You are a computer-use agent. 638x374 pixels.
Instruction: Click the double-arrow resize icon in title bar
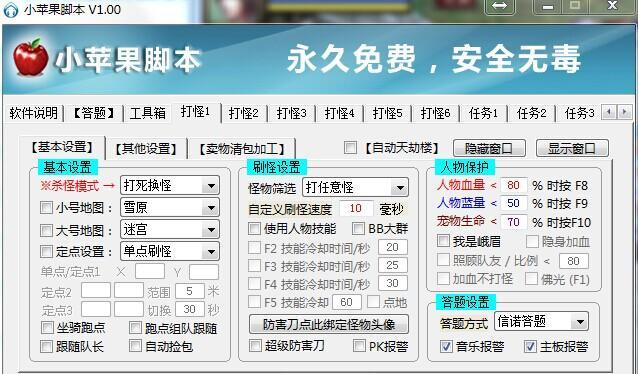[x=499, y=6]
